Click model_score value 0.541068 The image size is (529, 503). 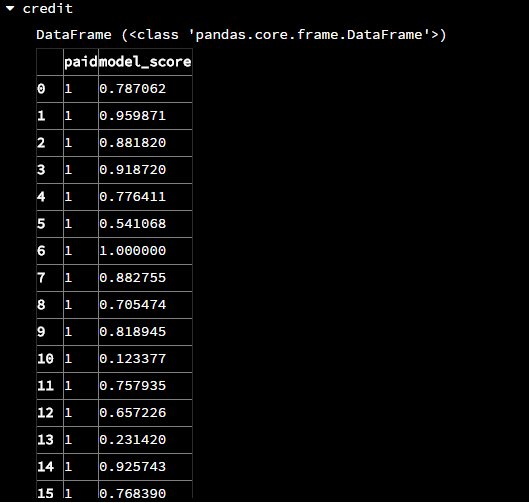click(x=133, y=224)
